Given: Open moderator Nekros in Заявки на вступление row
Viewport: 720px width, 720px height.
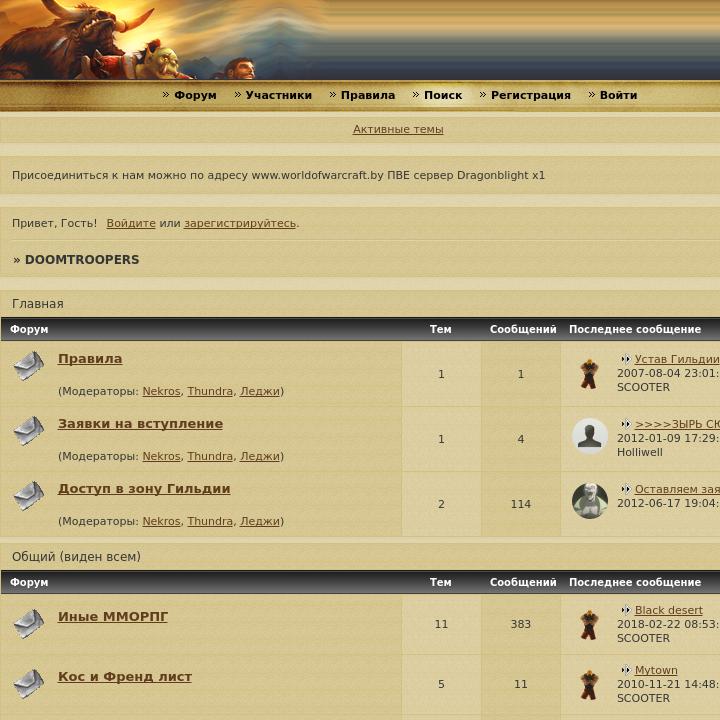Looking at the screenshot, I should 161,456.
